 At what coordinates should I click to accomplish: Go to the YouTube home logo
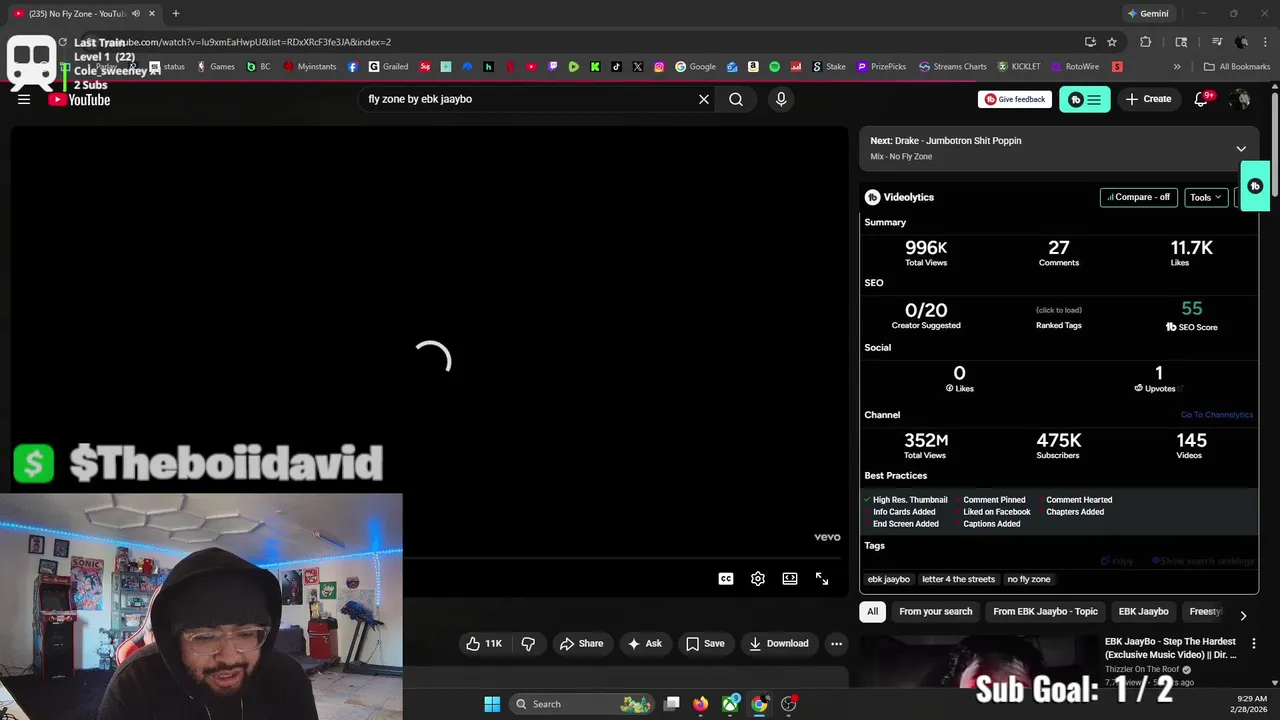(79, 99)
